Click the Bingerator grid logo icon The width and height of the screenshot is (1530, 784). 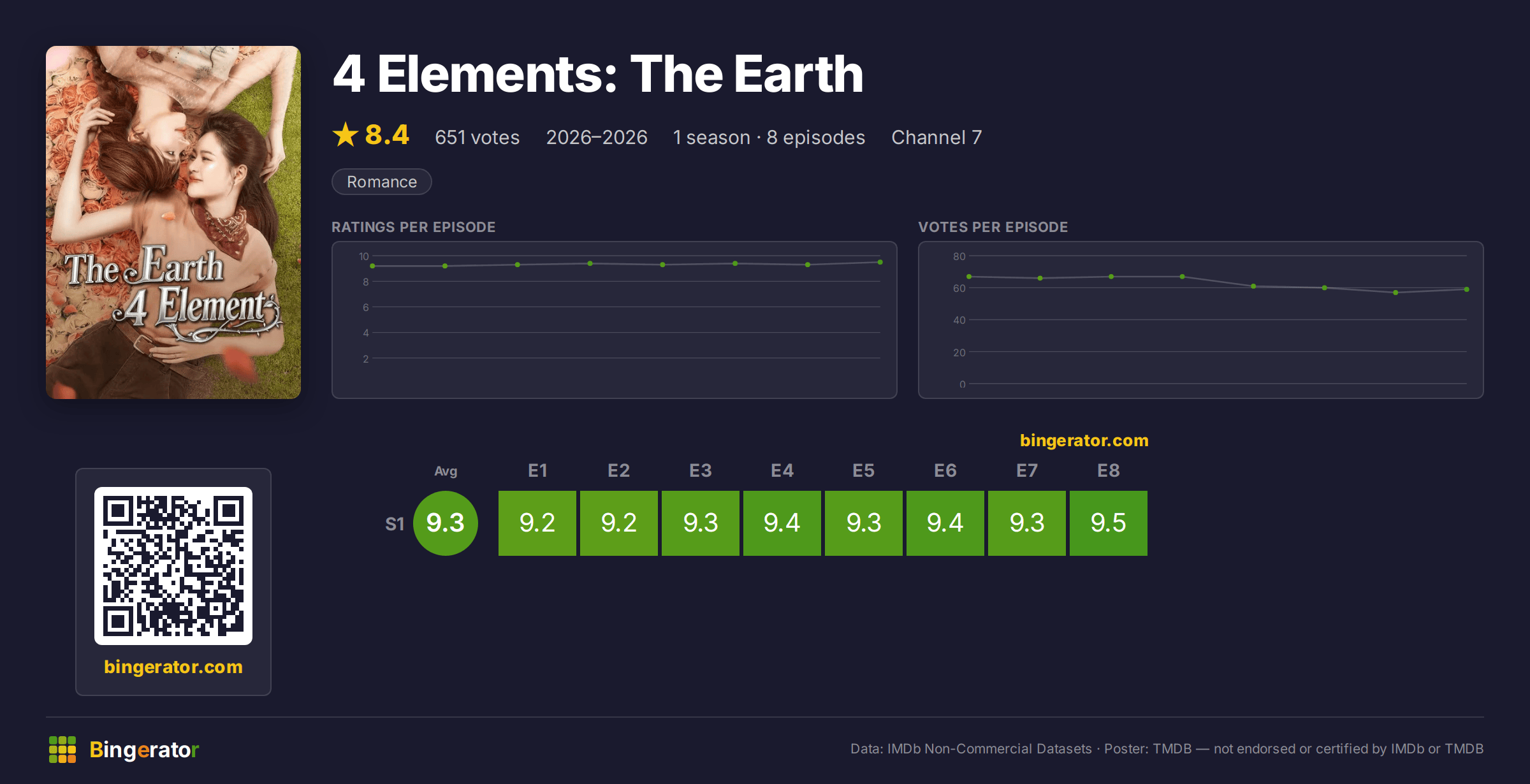coord(62,750)
